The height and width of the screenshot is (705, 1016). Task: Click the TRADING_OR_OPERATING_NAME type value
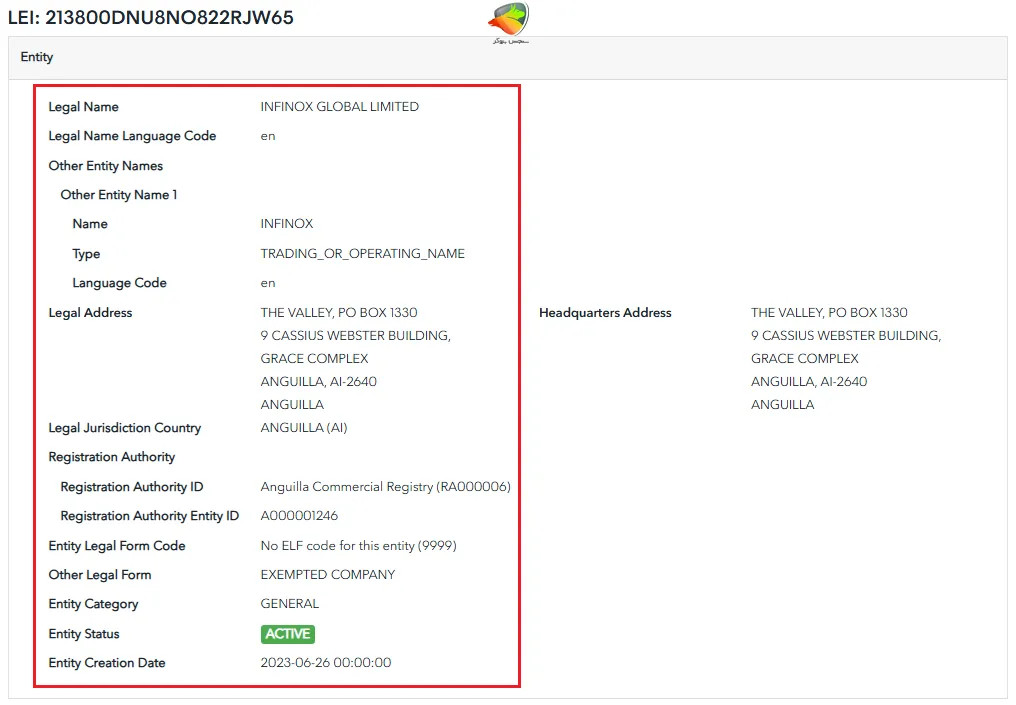362,254
